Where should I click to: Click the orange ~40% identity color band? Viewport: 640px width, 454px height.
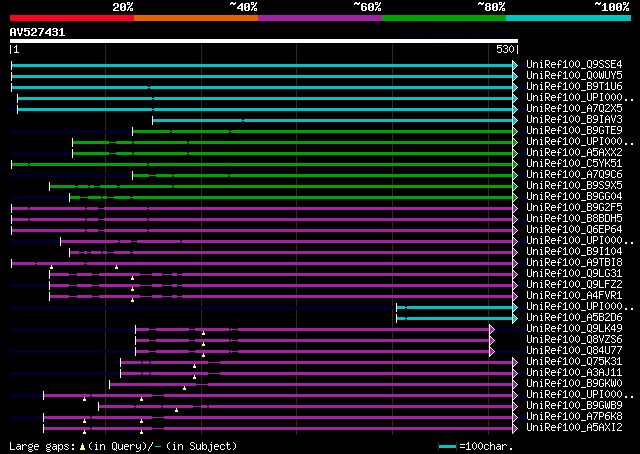pyautogui.click(x=196, y=18)
